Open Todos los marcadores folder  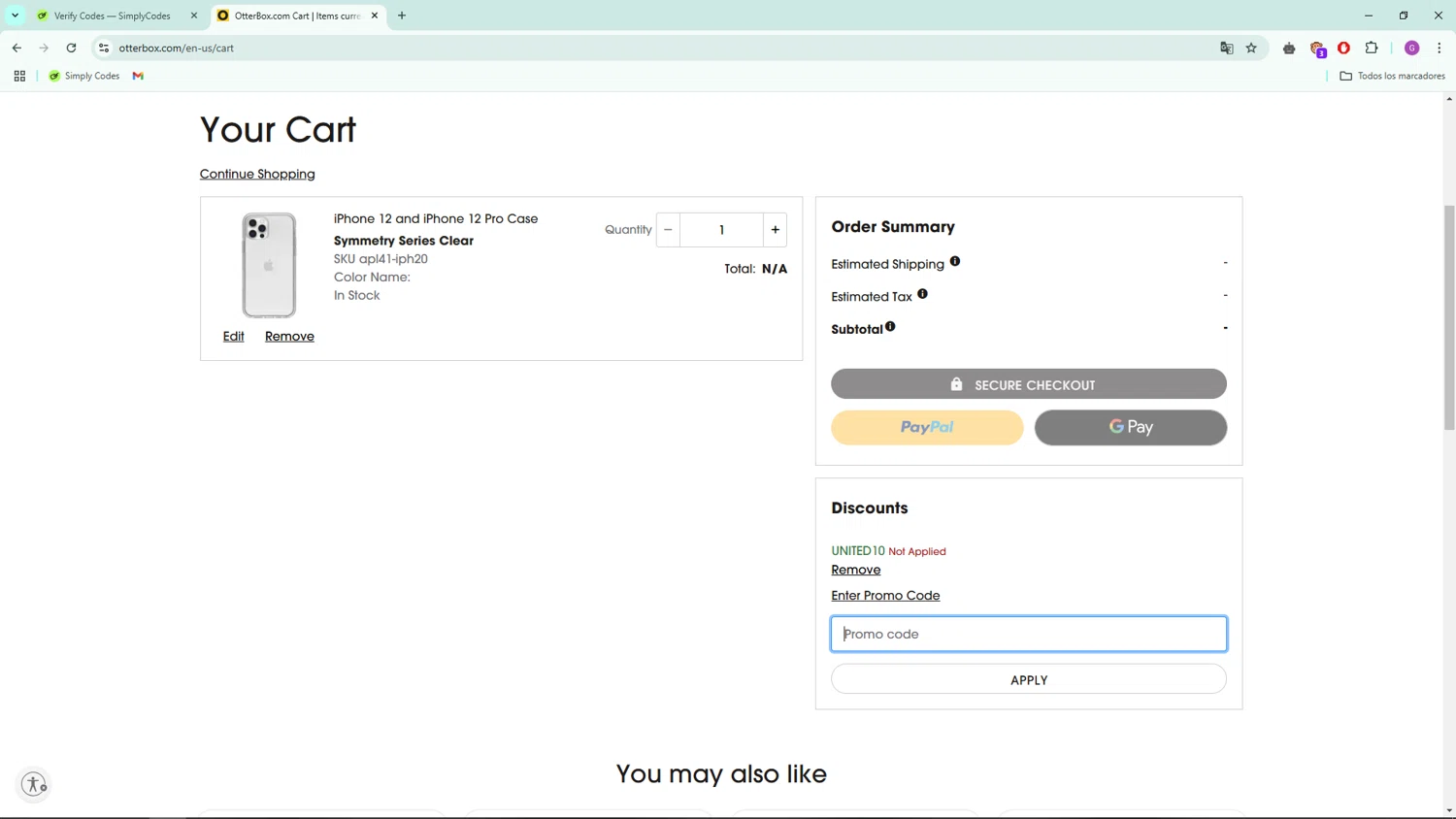coord(1392,76)
